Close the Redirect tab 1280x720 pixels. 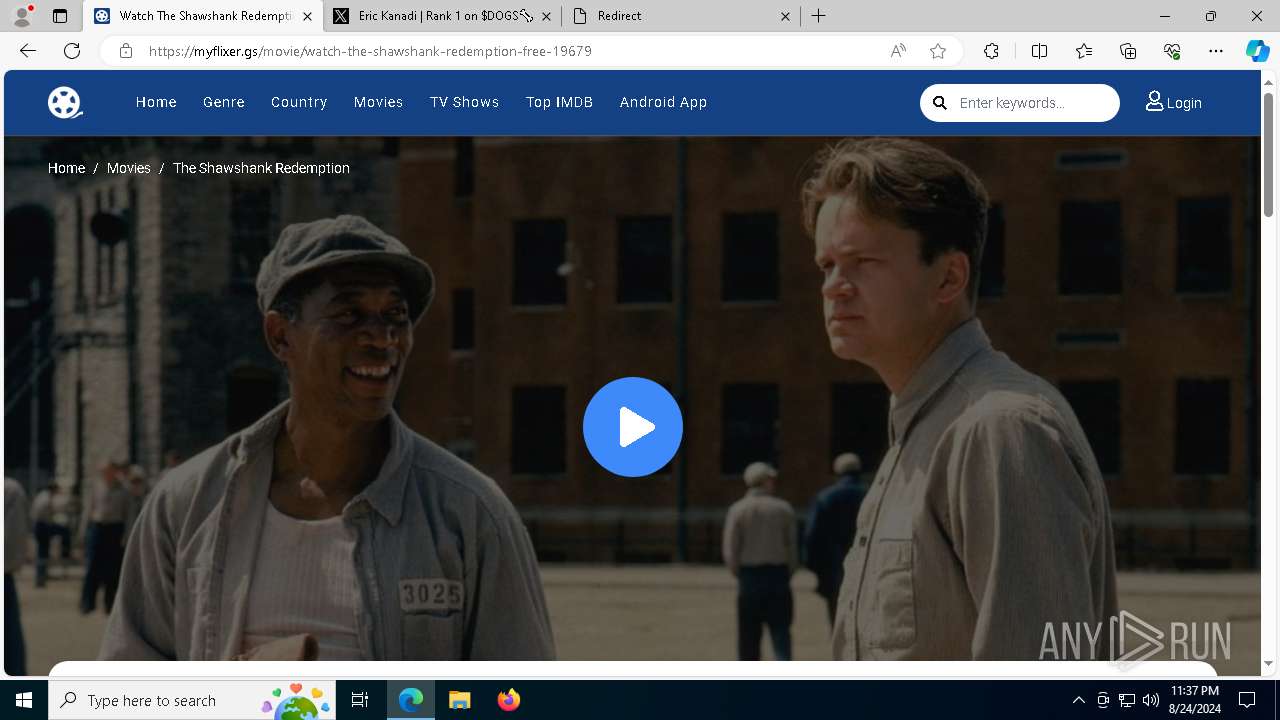pos(785,16)
